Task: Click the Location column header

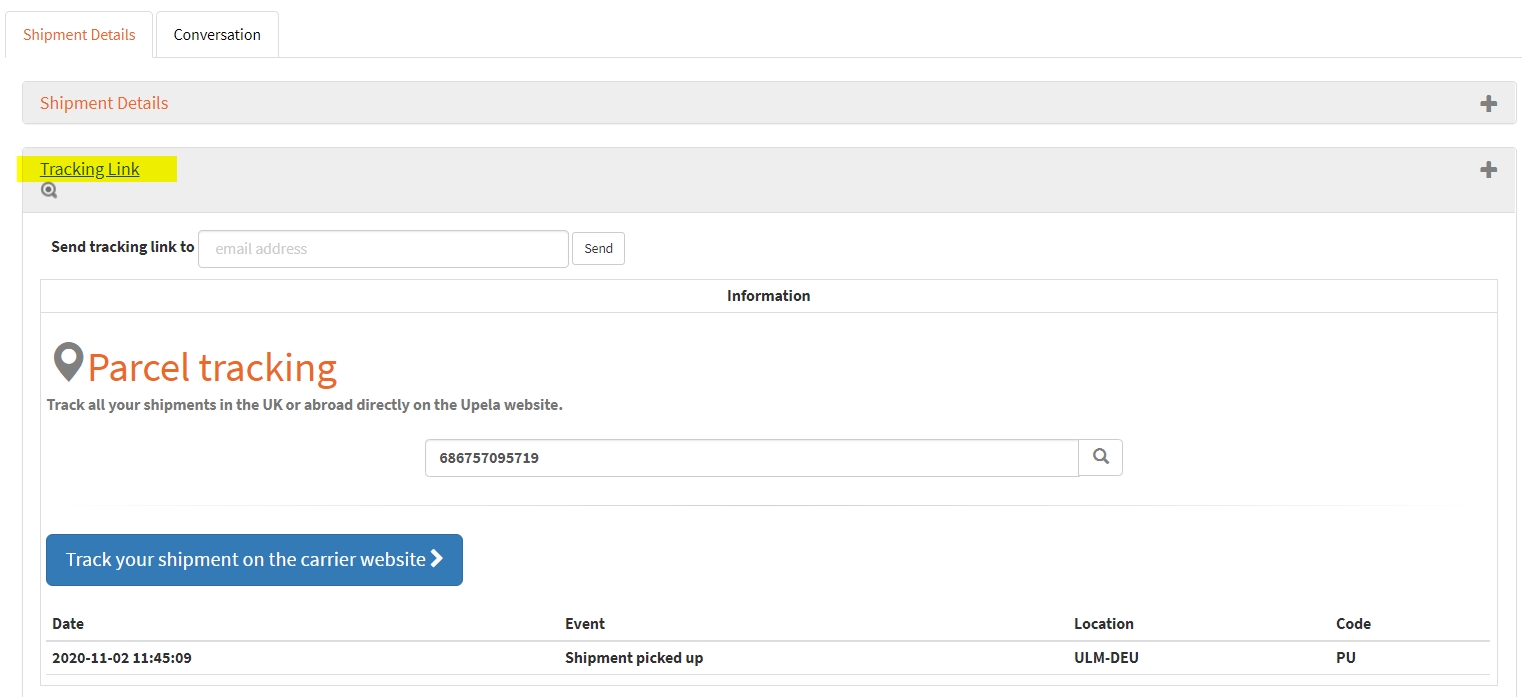Action: [x=1104, y=624]
